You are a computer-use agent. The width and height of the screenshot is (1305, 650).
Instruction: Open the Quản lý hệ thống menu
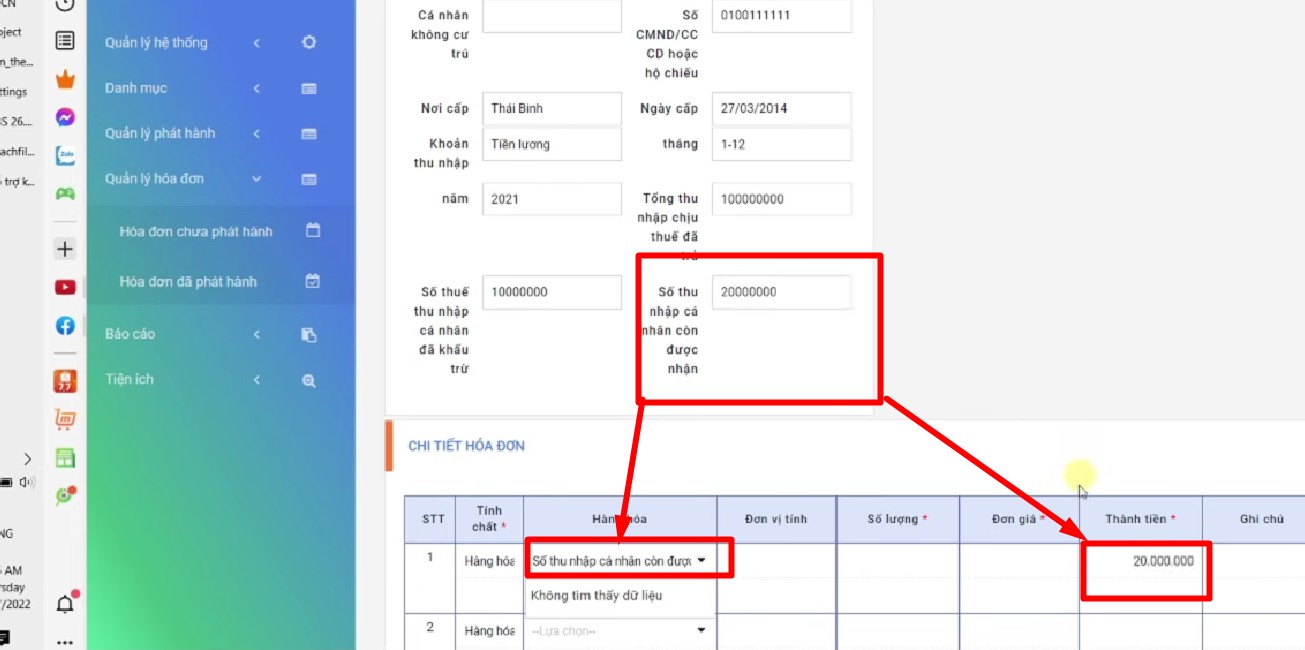pos(156,43)
